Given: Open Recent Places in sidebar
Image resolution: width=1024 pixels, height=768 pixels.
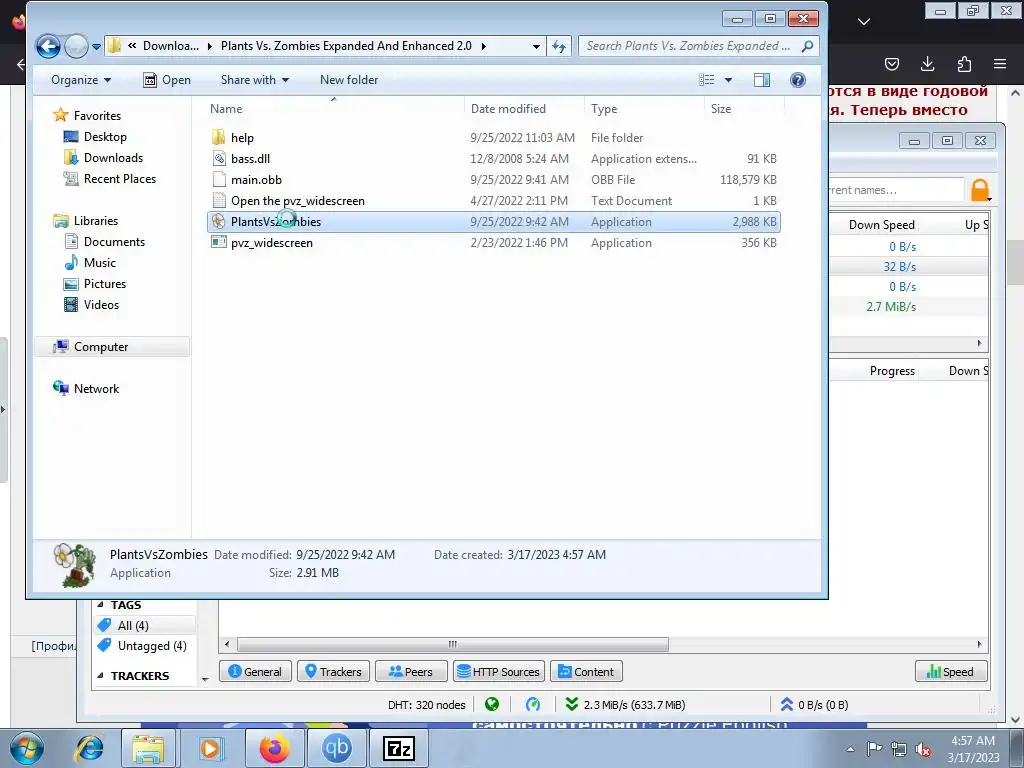Looking at the screenshot, I should (x=120, y=178).
